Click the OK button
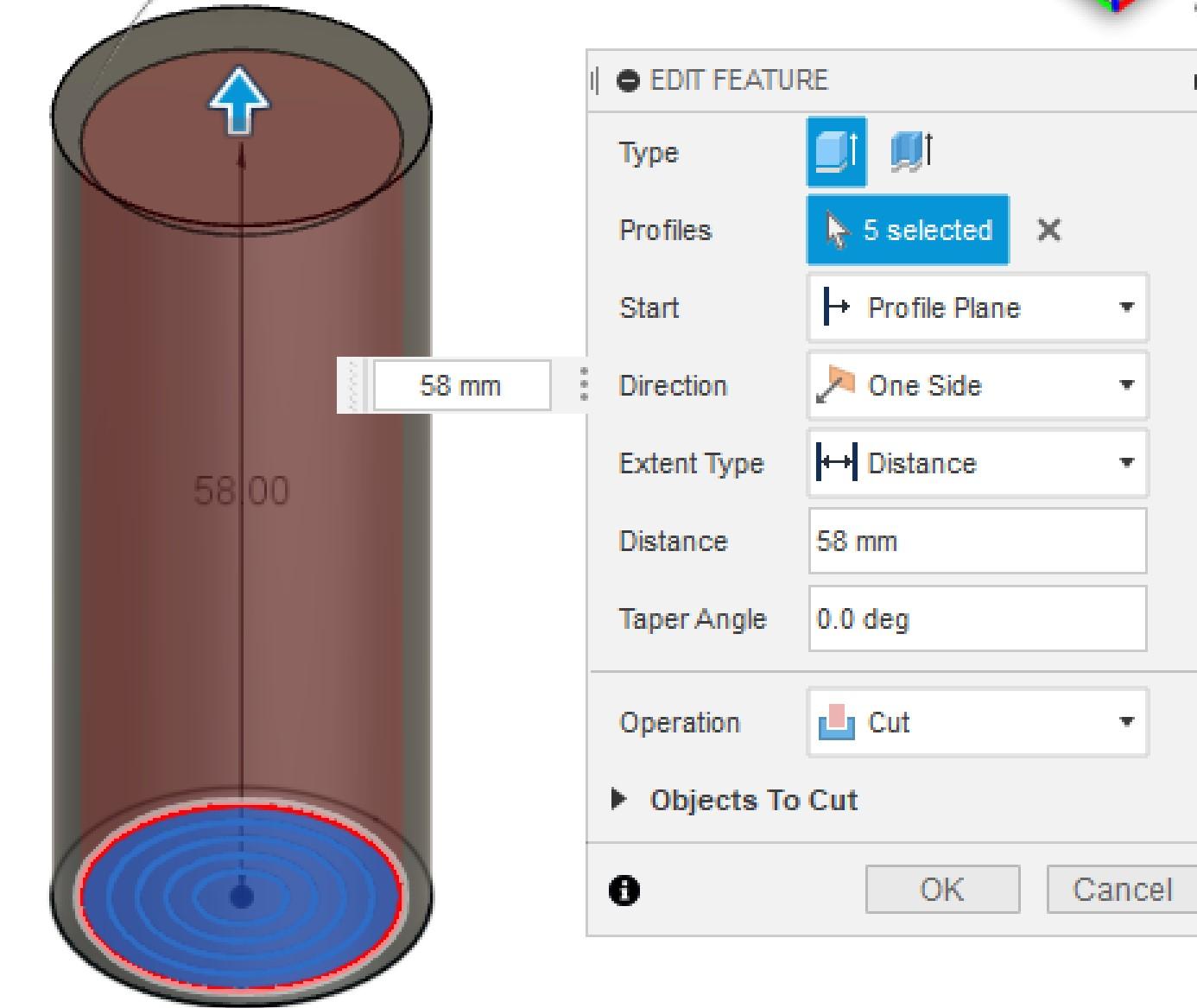This screenshot has width=1197, height=1008. (x=942, y=889)
